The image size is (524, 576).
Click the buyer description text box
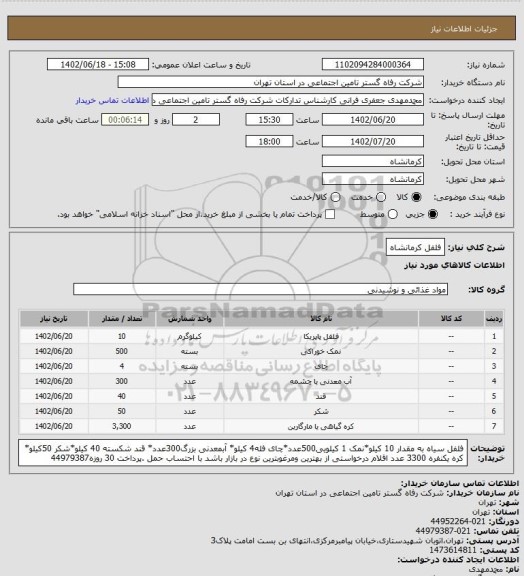pyautogui.click(x=243, y=453)
